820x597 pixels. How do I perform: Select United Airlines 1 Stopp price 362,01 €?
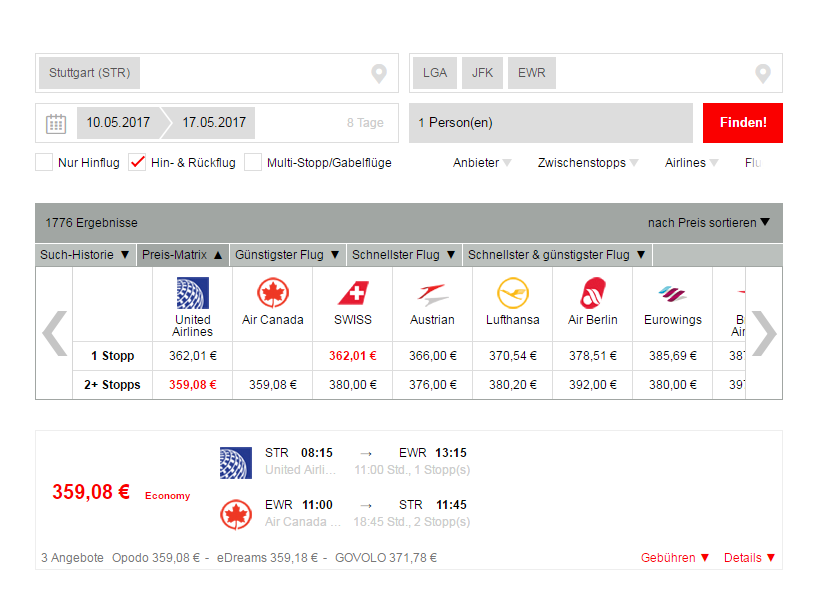click(x=192, y=356)
